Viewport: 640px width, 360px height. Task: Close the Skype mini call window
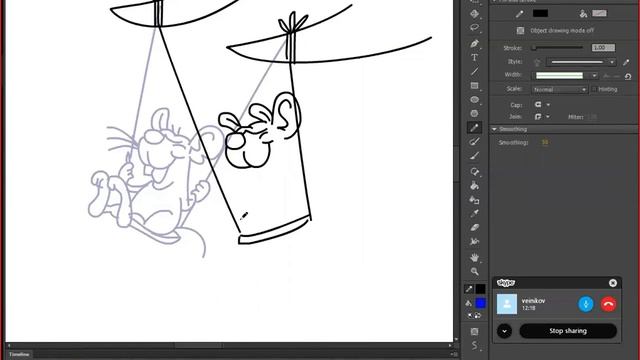point(613,283)
